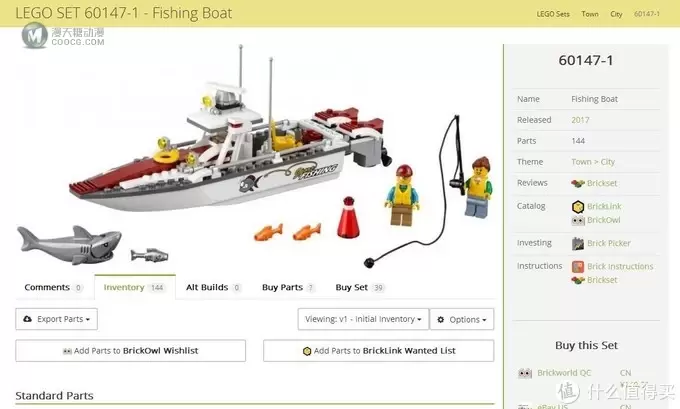Click the Brick Instructions icon
680x409 pixels.
coord(578,266)
